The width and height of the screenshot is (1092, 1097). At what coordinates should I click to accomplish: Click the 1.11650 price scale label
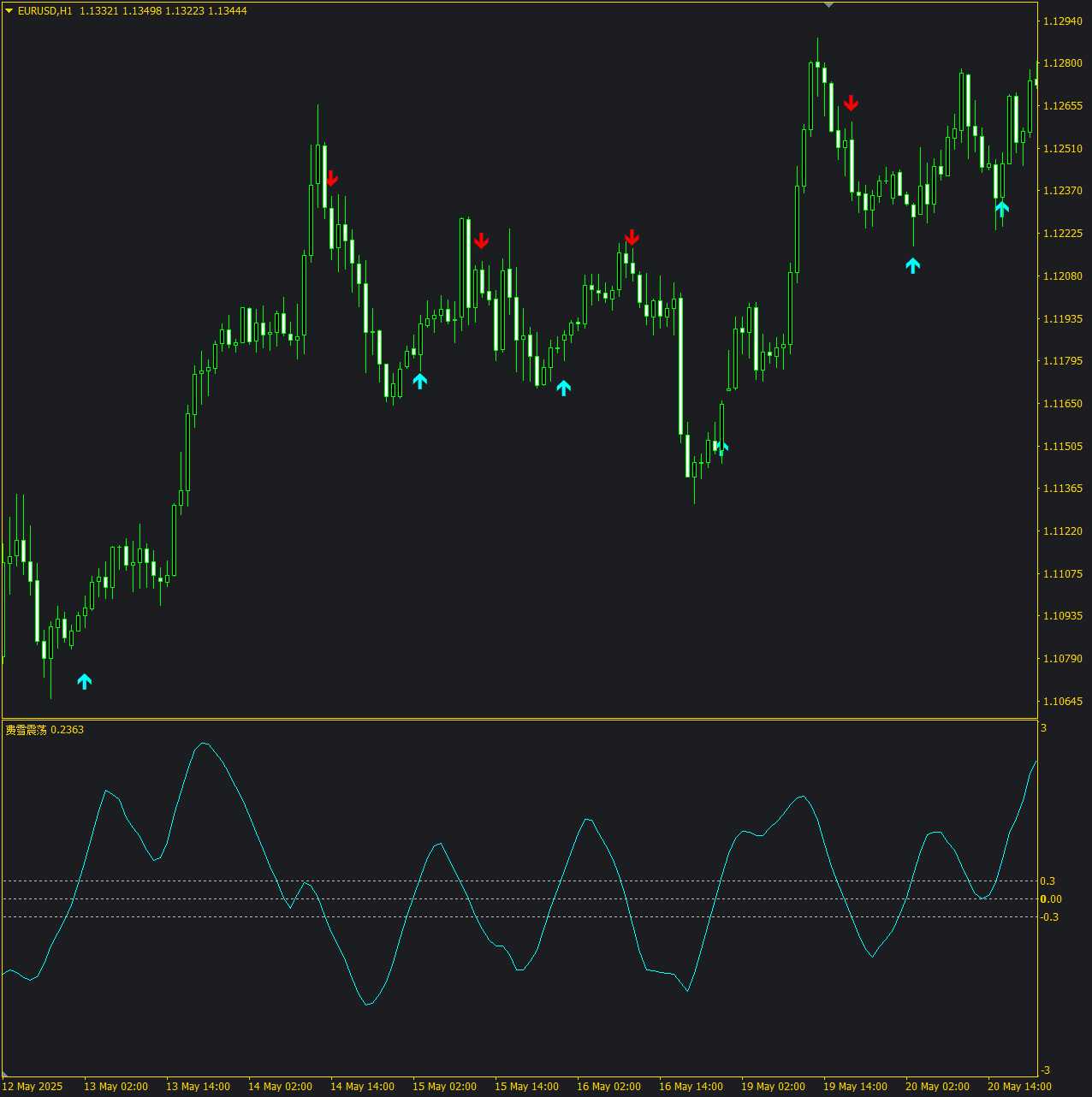[1061, 404]
